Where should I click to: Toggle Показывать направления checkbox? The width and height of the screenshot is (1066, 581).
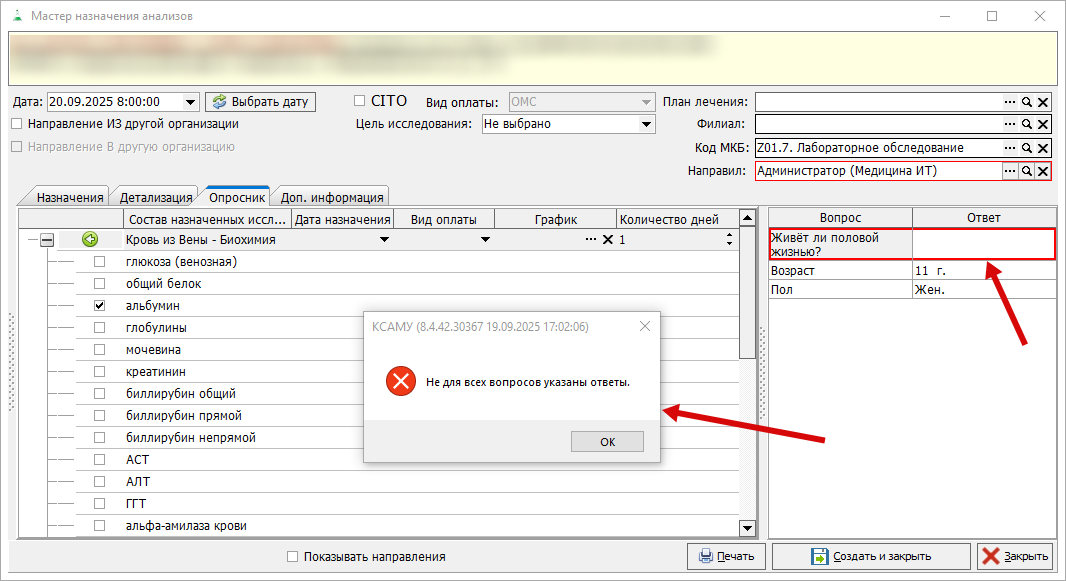pos(292,557)
